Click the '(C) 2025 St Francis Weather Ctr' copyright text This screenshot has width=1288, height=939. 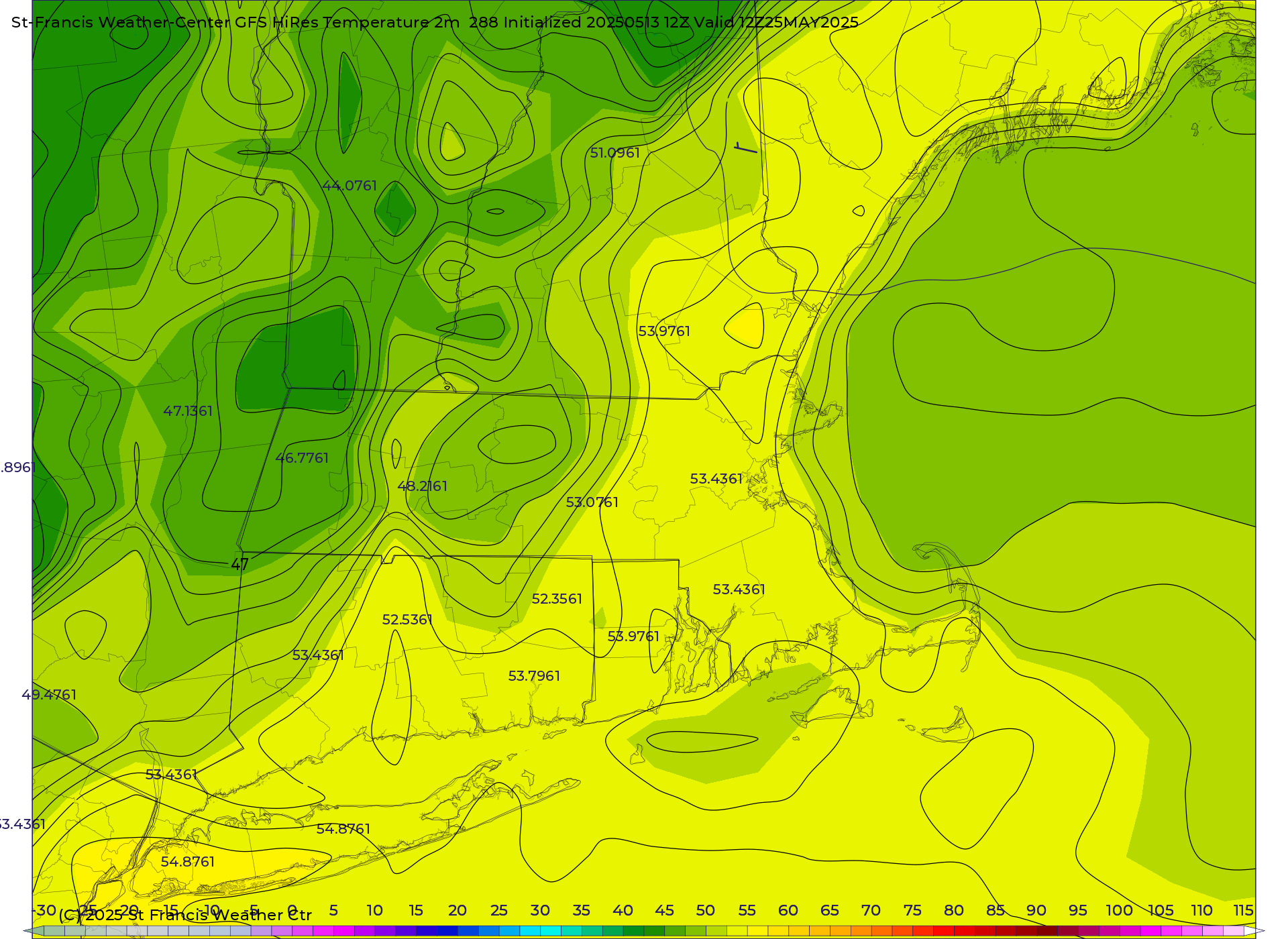pos(185,915)
